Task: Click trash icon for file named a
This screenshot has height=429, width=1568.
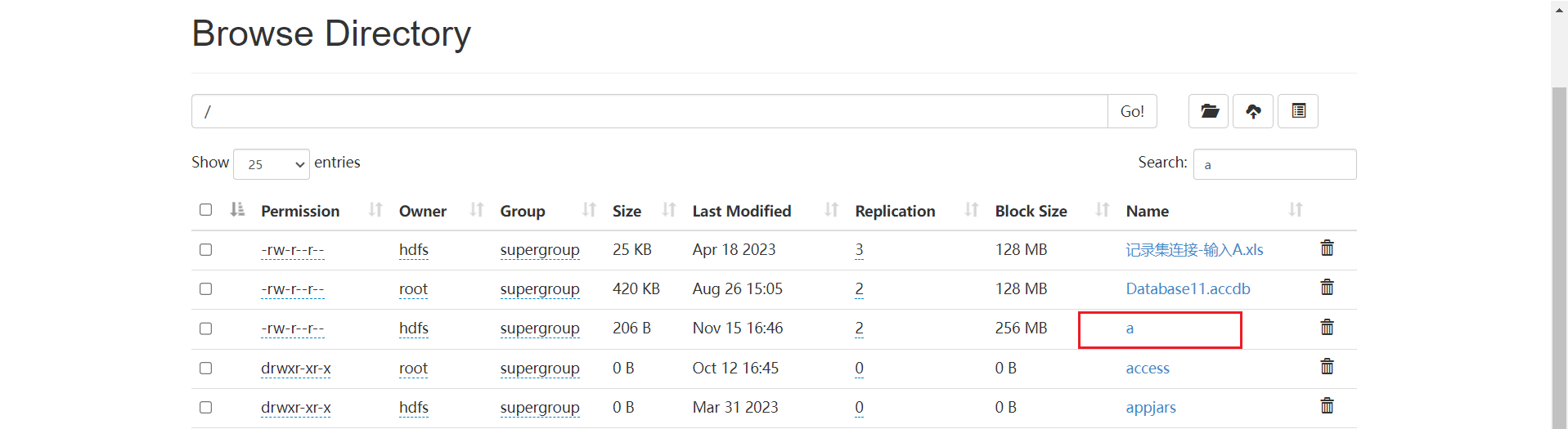Action: [1327, 328]
